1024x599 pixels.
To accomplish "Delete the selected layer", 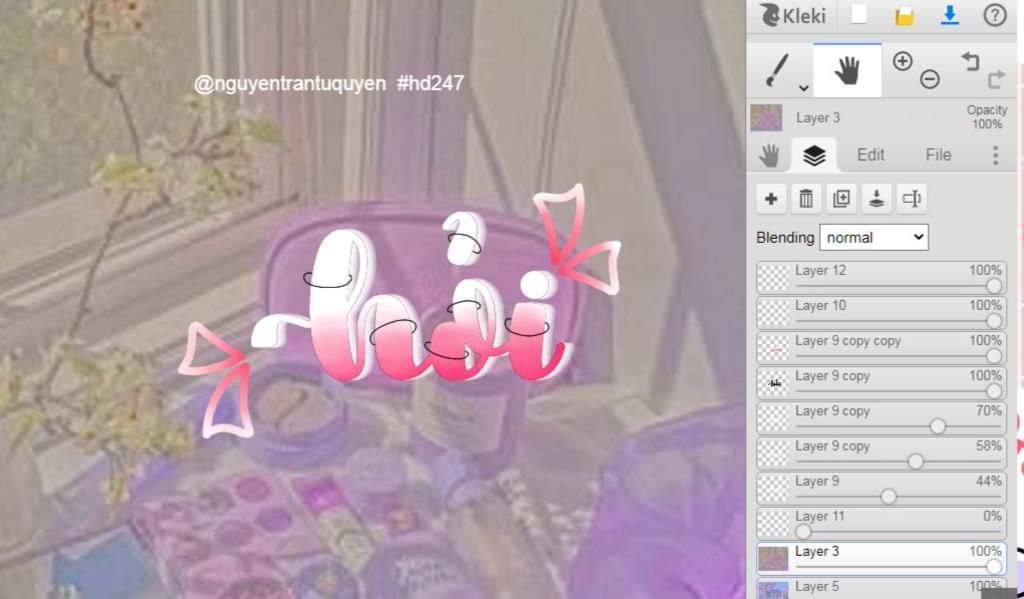I will click(806, 199).
